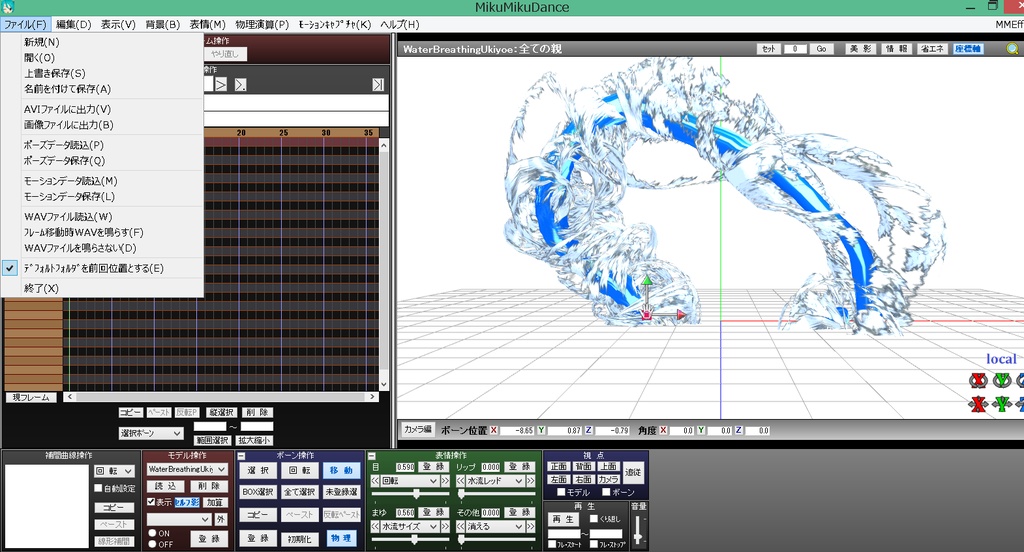The width and height of the screenshot is (1024, 552).
Task: Expand the 選択ボーン dropdown
Action: tap(151, 433)
